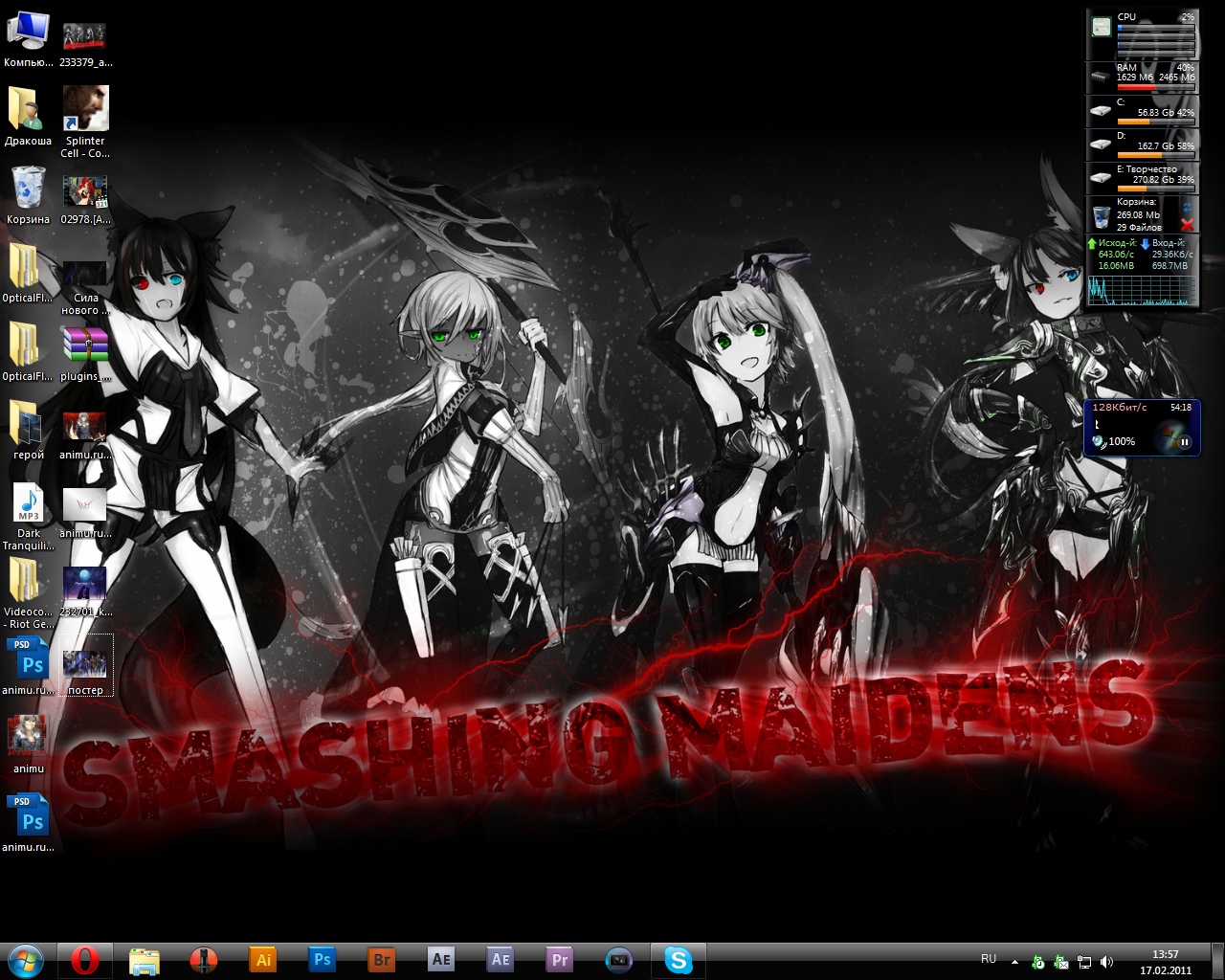The image size is (1225, 980).
Task: Click the C: drive gadget icon
Action: pyautogui.click(x=1101, y=111)
